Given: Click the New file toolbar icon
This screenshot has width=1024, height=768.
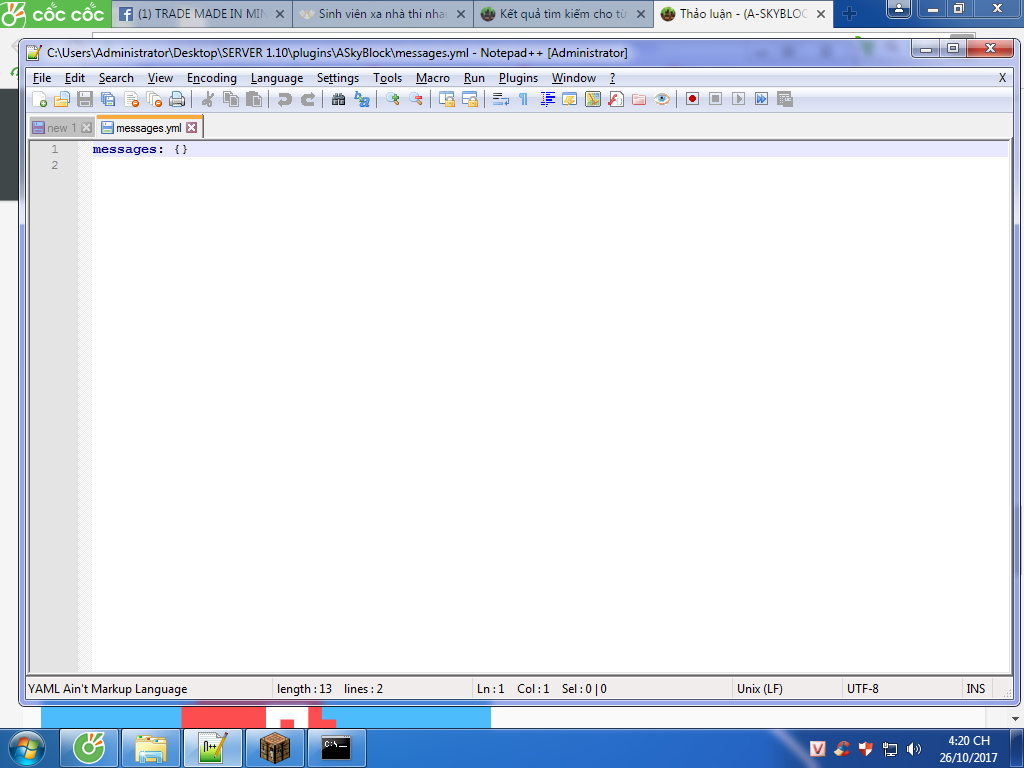Looking at the screenshot, I should (39, 99).
